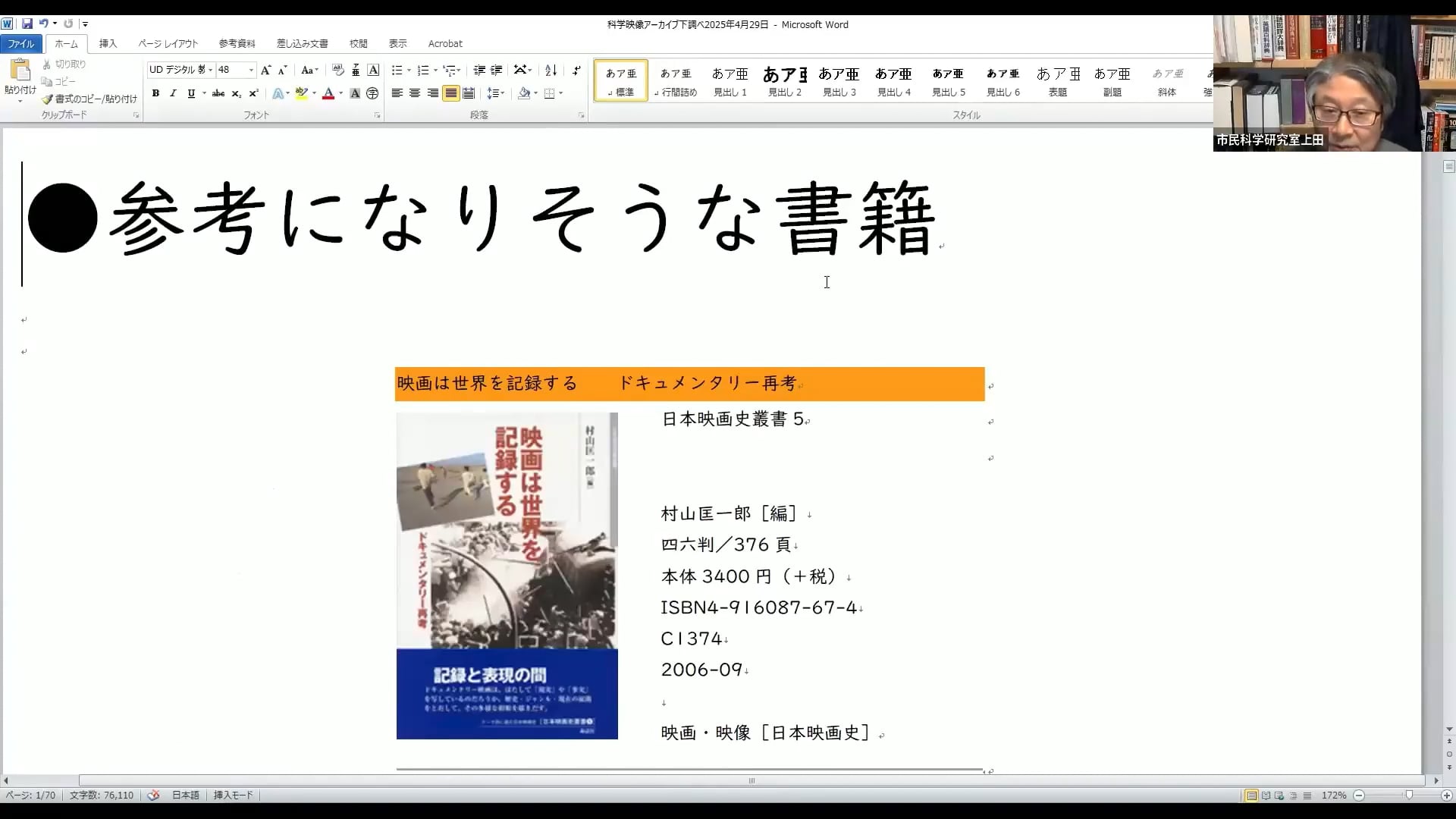Apply the 見出し 1 style
Screen dimensions: 1456x819
pyautogui.click(x=730, y=81)
